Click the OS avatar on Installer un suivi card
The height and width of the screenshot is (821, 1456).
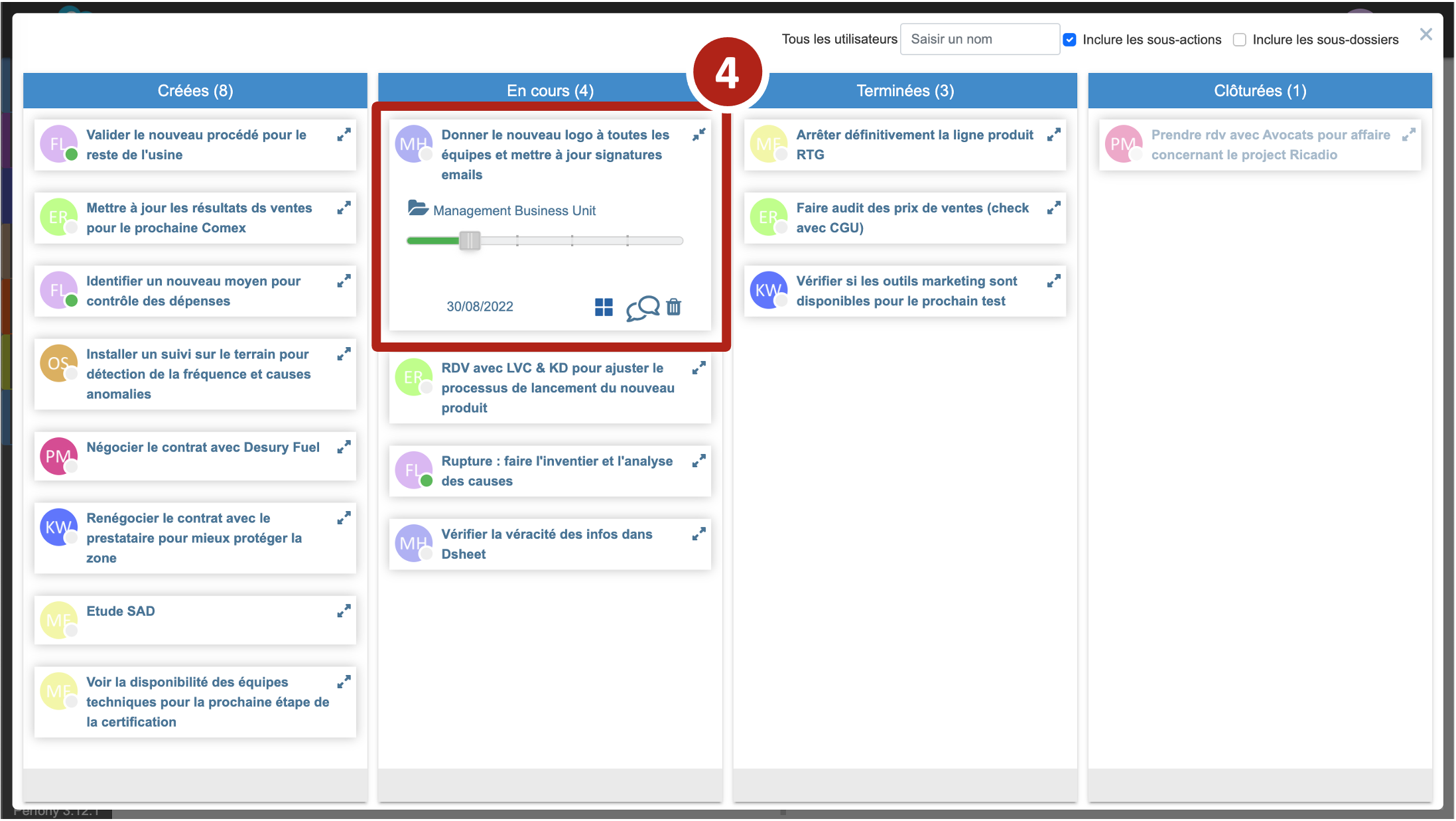tap(58, 363)
